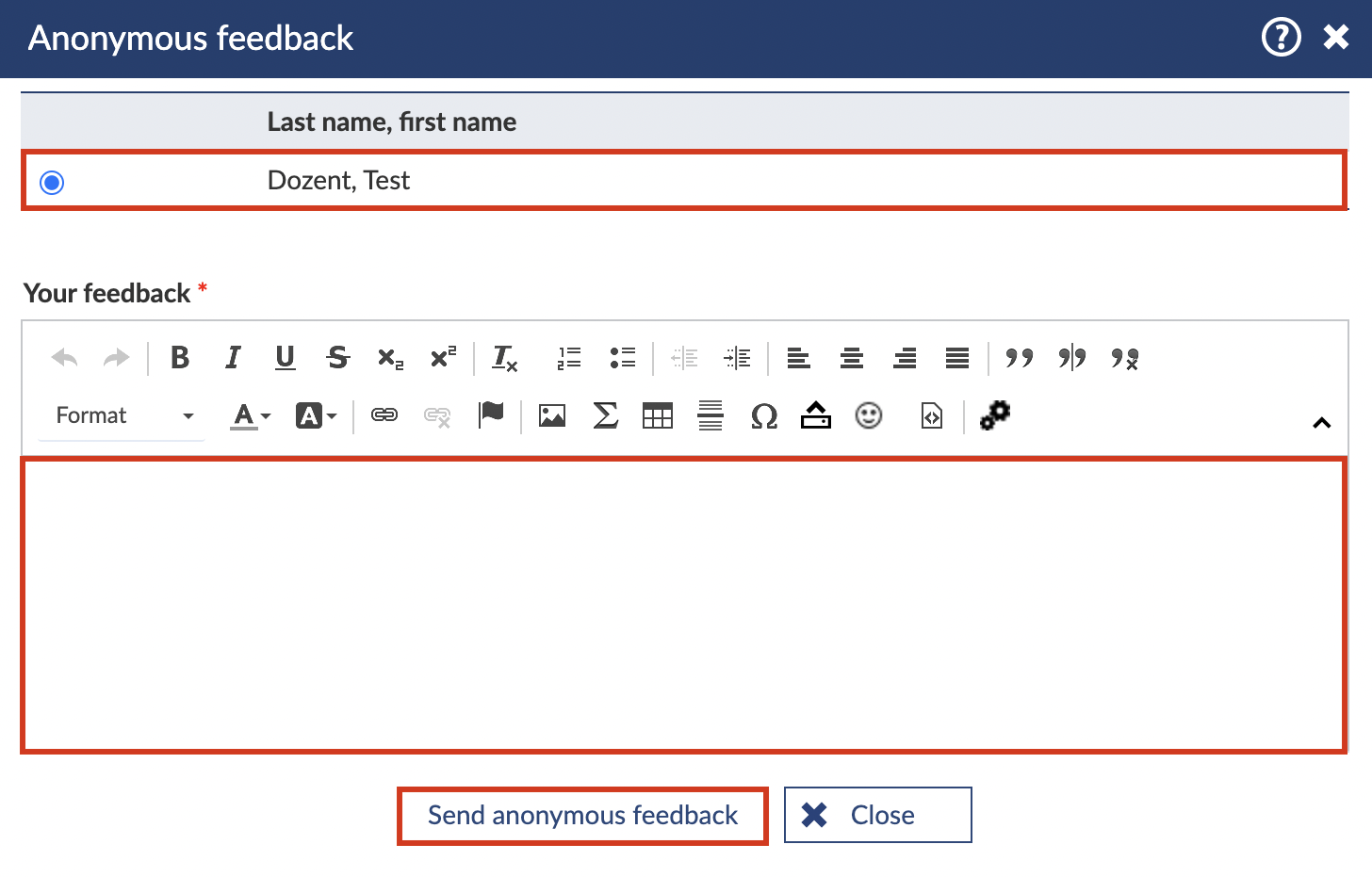Toggle strikethrough formatting
The height and width of the screenshot is (877, 1372).
point(338,358)
